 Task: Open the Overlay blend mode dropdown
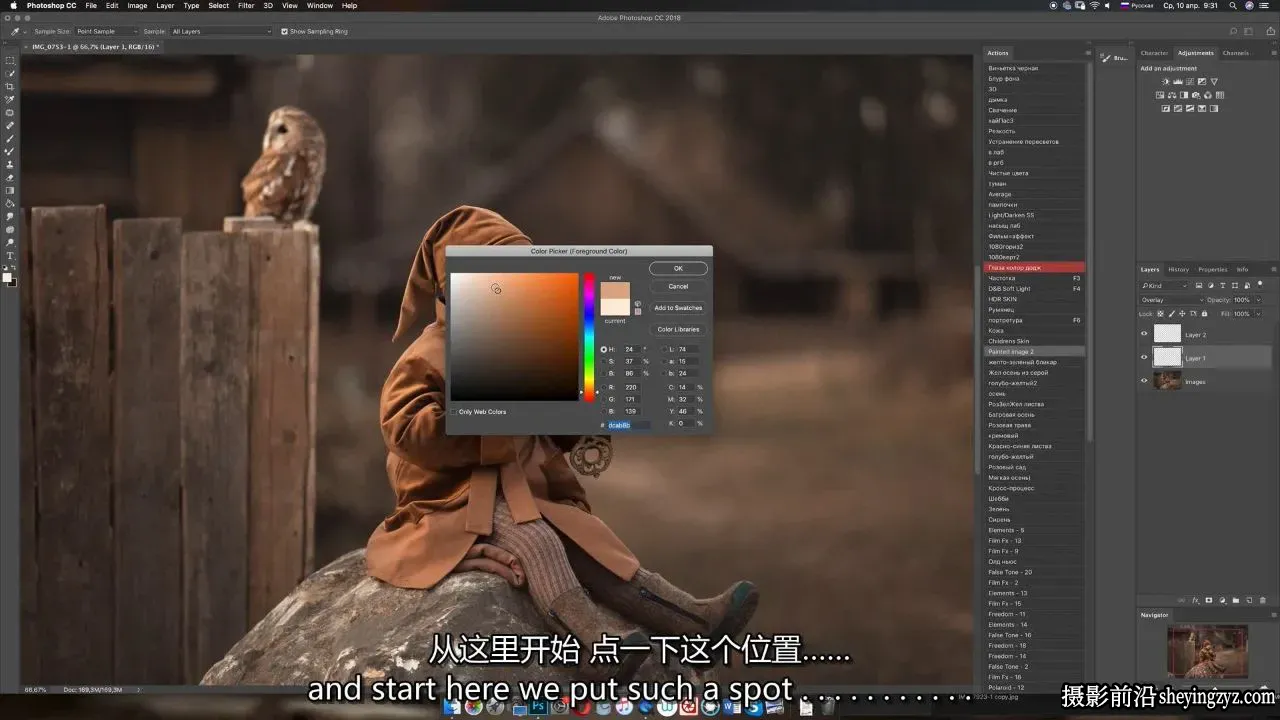click(x=1172, y=300)
